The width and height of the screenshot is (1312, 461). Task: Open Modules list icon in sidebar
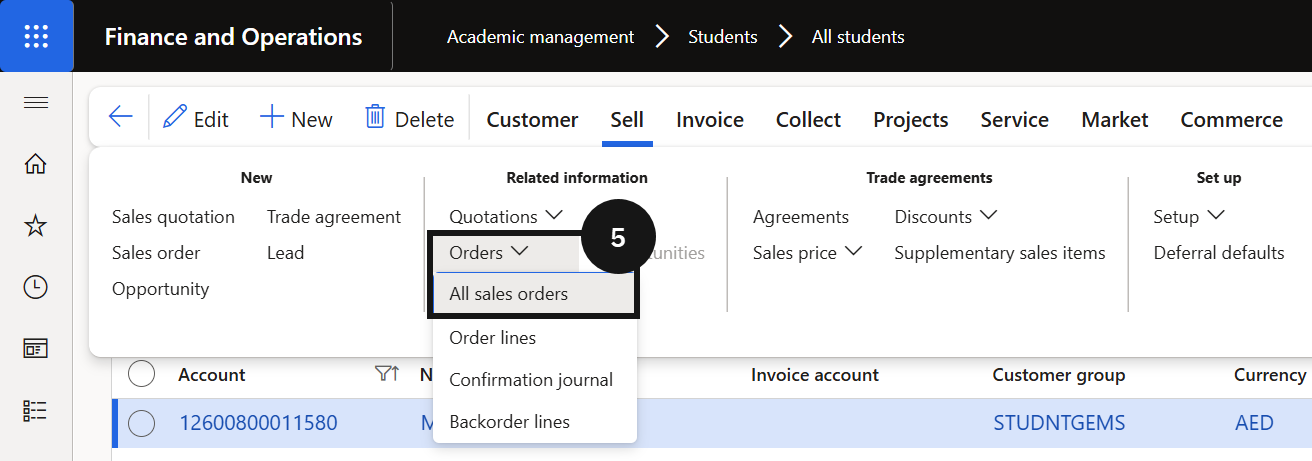tap(36, 410)
